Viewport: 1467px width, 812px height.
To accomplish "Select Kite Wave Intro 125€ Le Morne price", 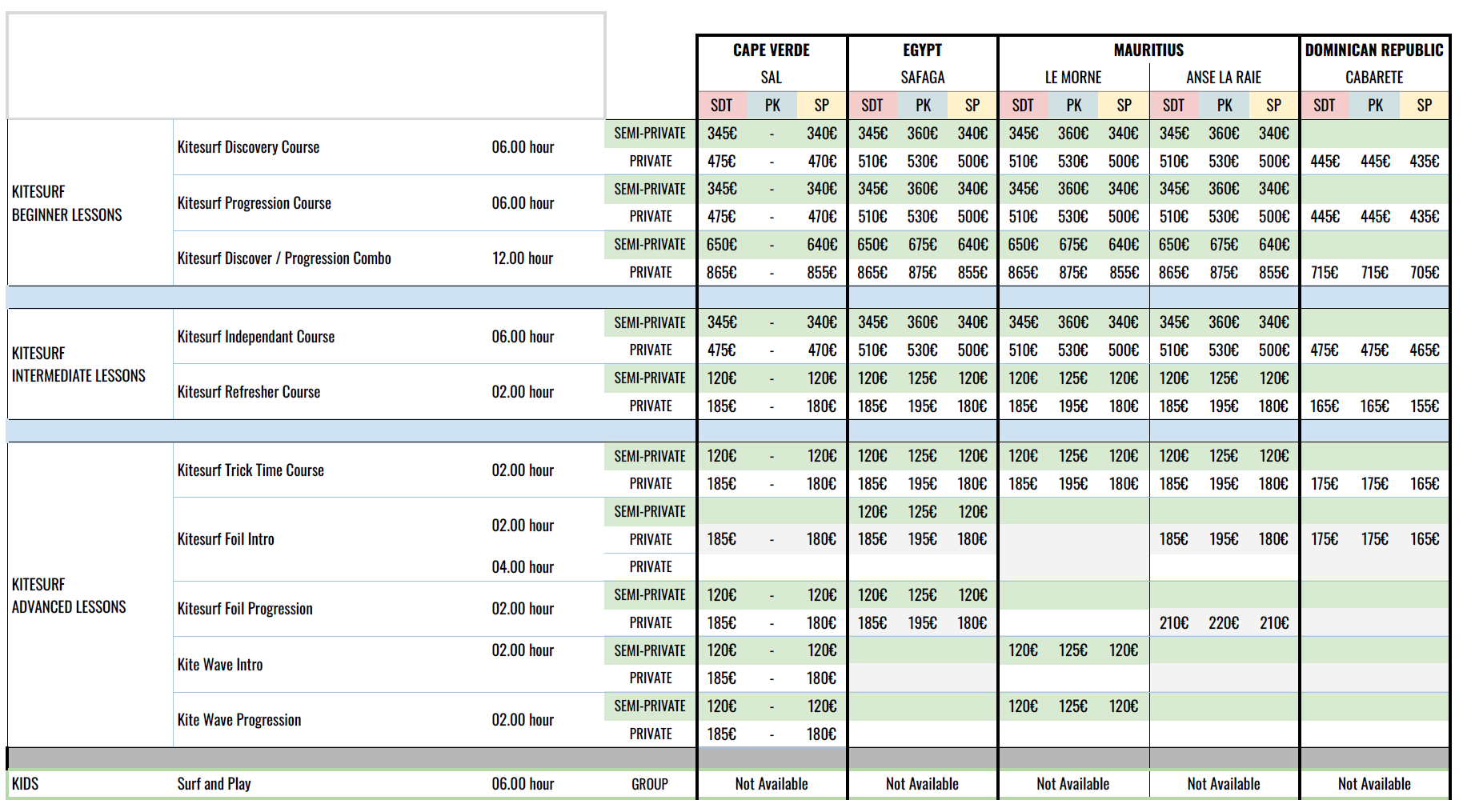I will [1073, 650].
